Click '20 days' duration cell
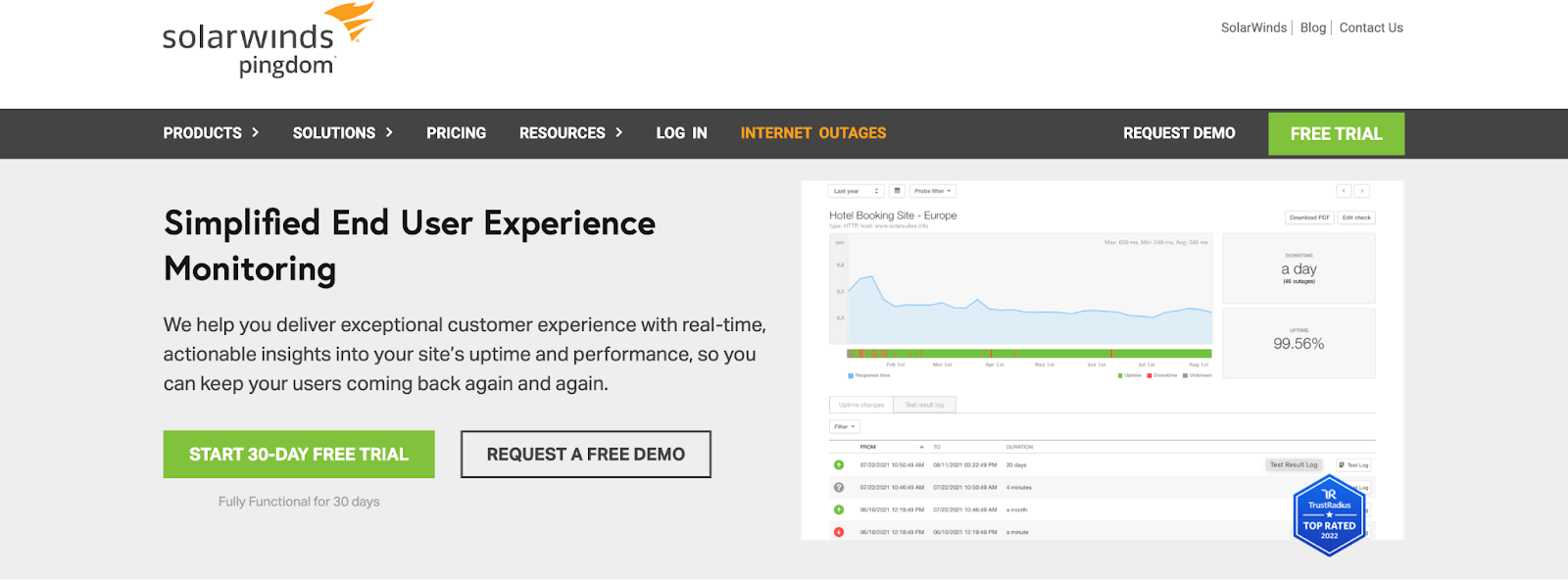This screenshot has height=580, width=1568. click(x=1016, y=465)
